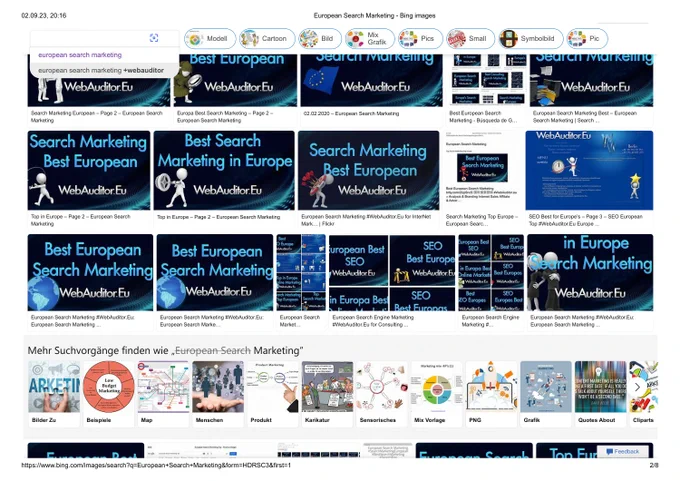Screen dimensions: 680x481
Task: Click the next arrow in related searches
Action: point(638,387)
